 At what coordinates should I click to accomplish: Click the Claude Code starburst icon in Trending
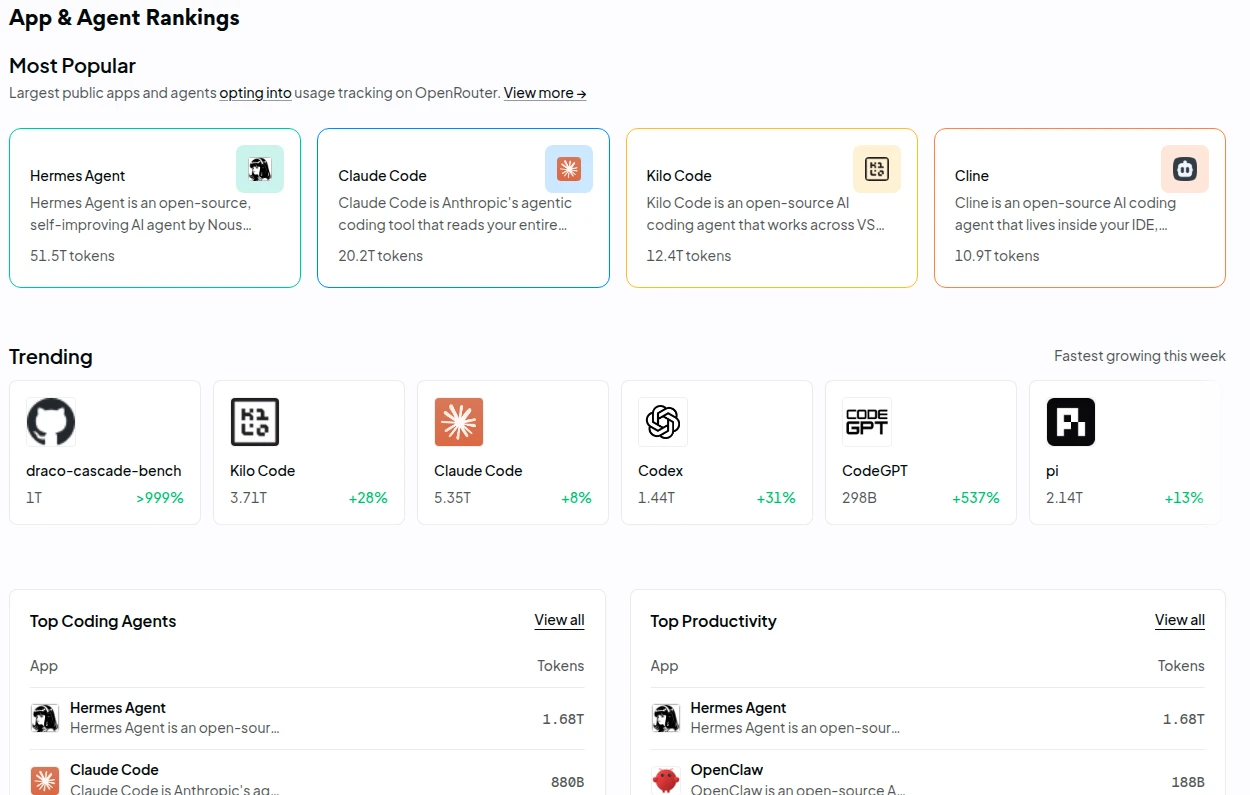(x=459, y=422)
